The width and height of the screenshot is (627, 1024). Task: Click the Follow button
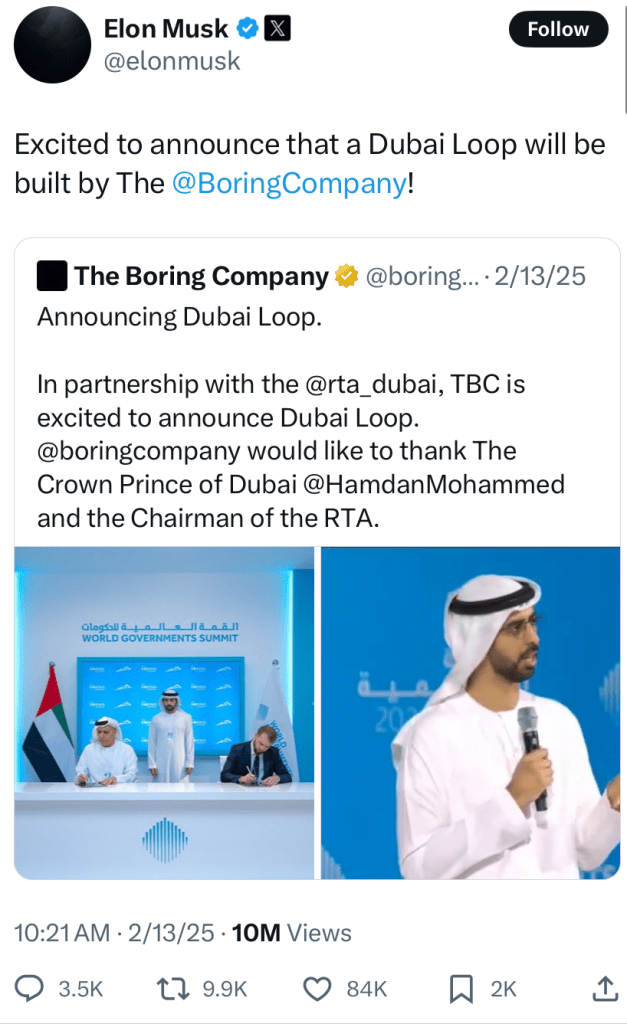[x=558, y=29]
